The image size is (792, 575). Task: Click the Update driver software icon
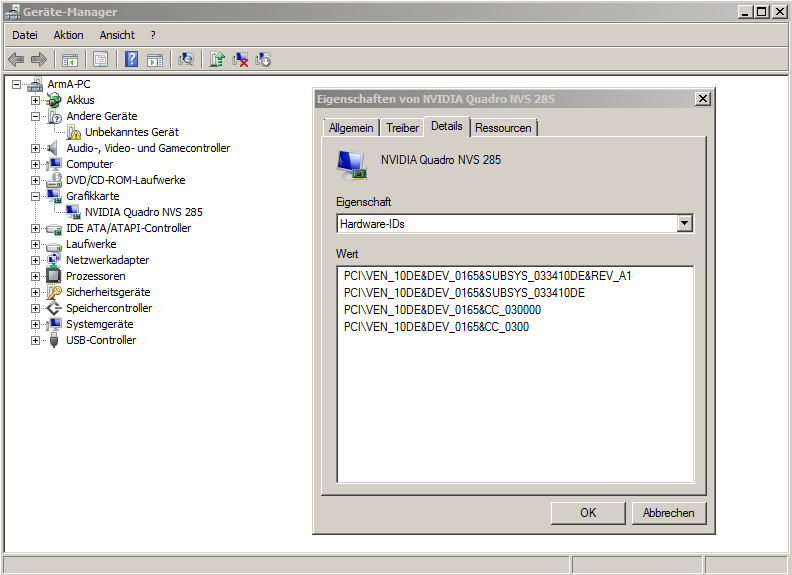point(217,60)
